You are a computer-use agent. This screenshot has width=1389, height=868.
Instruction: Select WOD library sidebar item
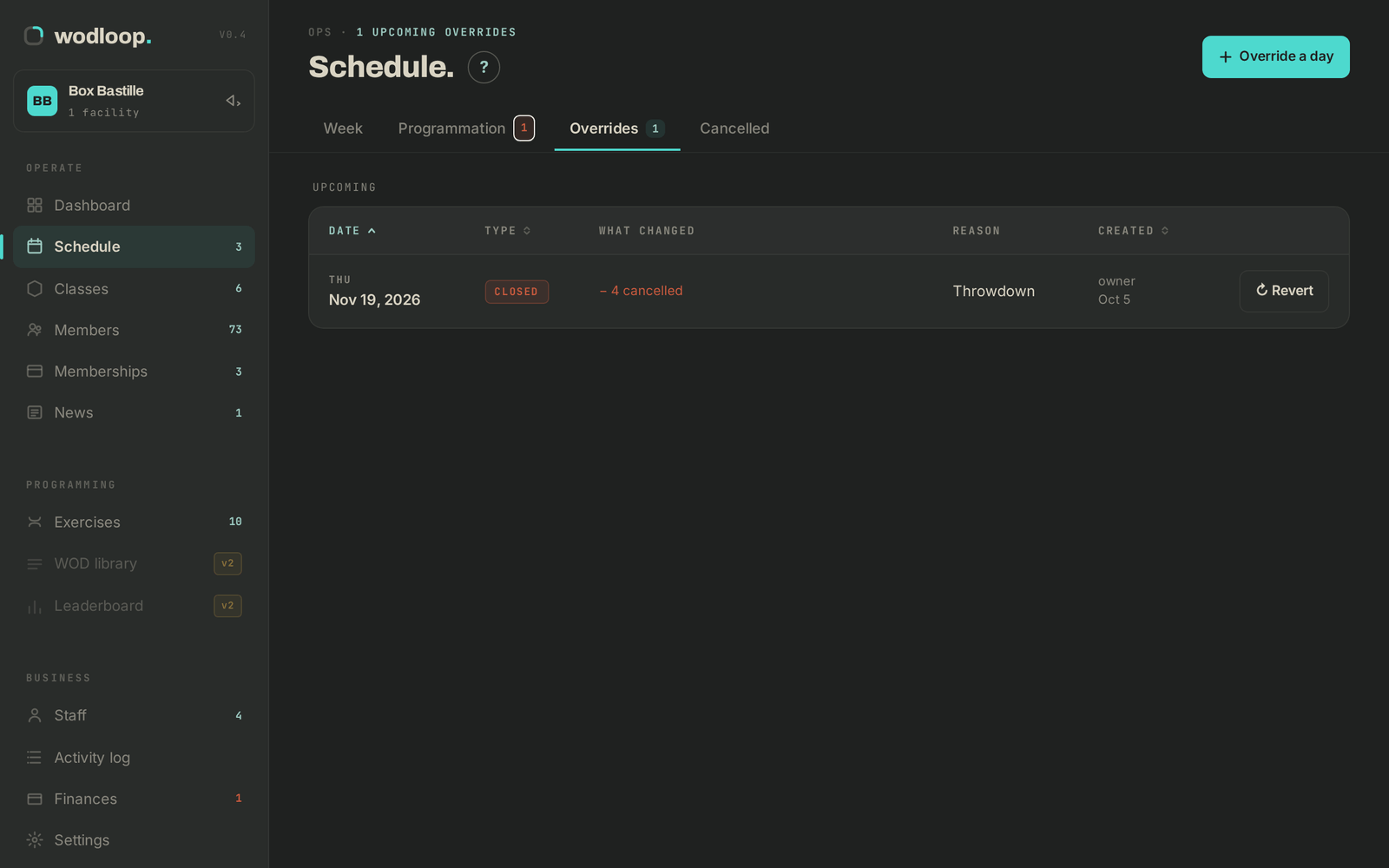[x=134, y=563]
